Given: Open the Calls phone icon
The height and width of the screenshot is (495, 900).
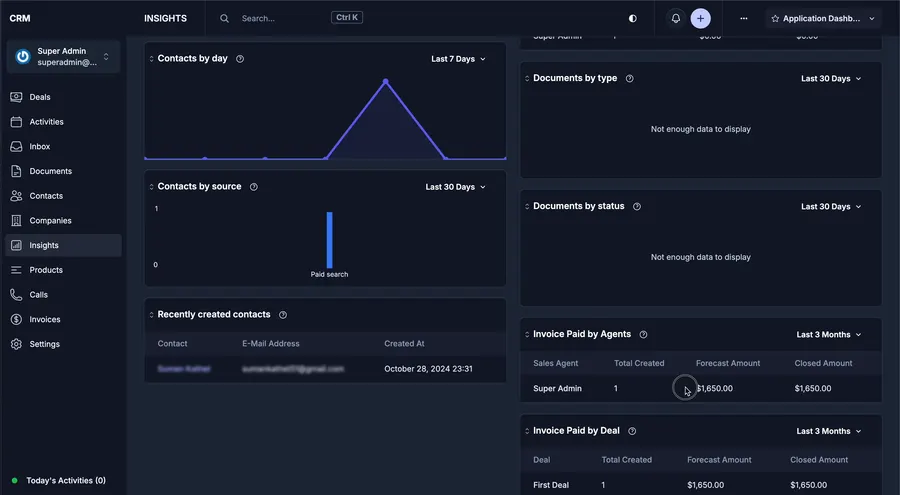Looking at the screenshot, I should pyautogui.click(x=16, y=295).
